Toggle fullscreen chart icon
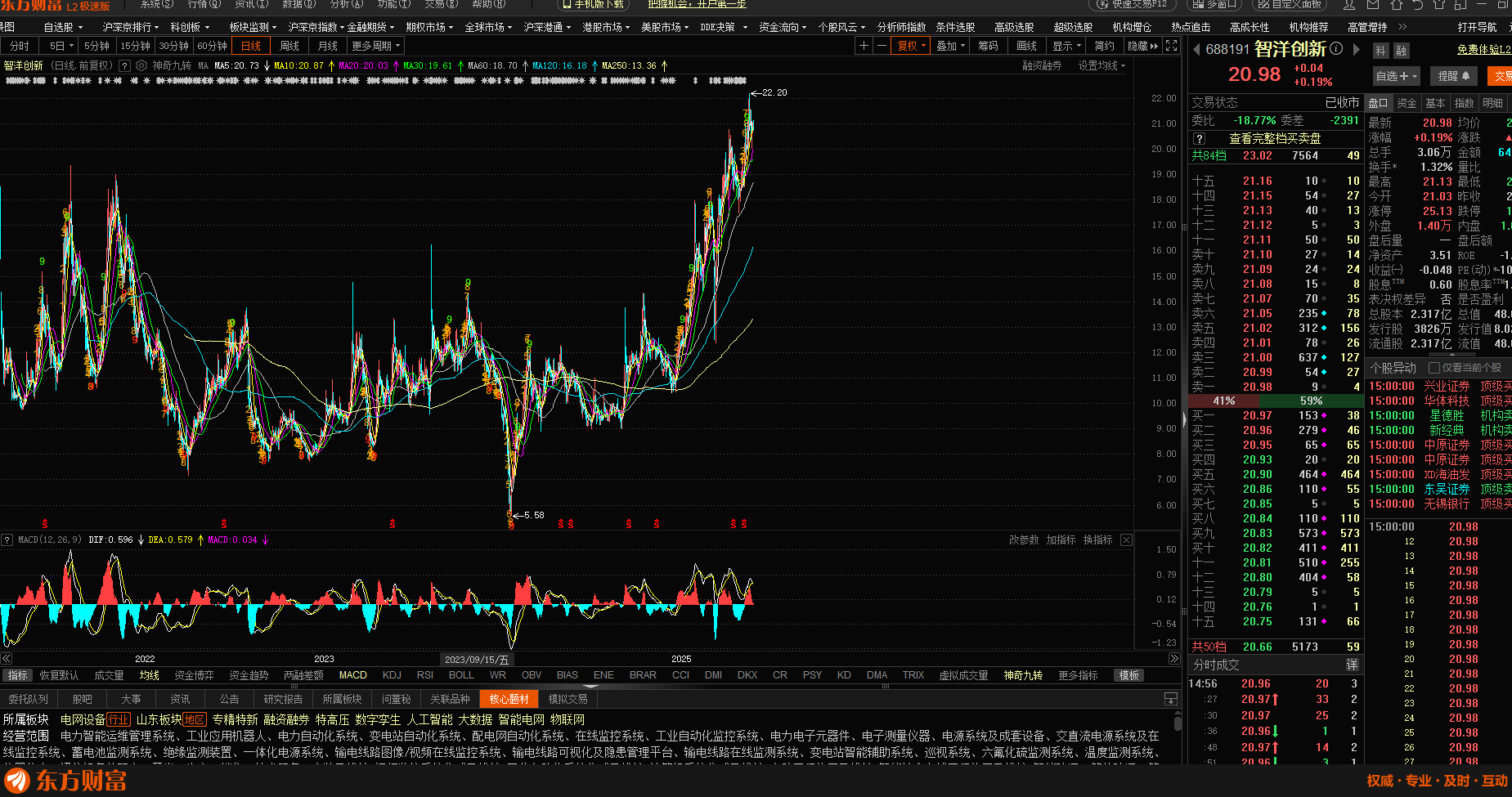The width and height of the screenshot is (1512, 797). 1171,46
